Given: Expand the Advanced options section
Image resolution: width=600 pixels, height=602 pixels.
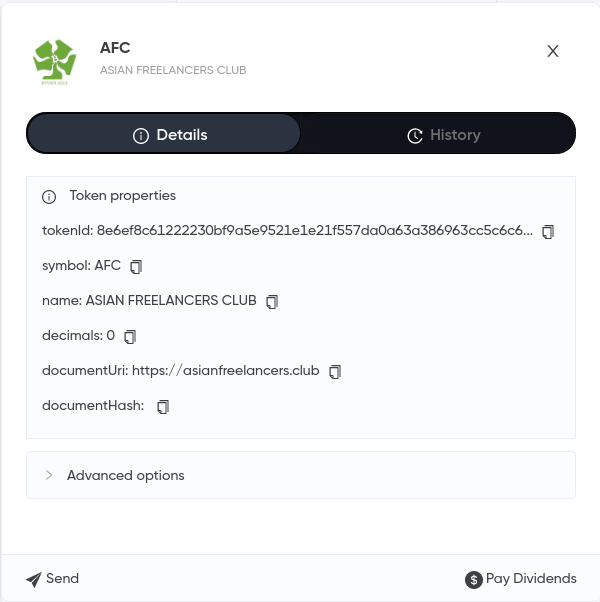Looking at the screenshot, I should (301, 475).
